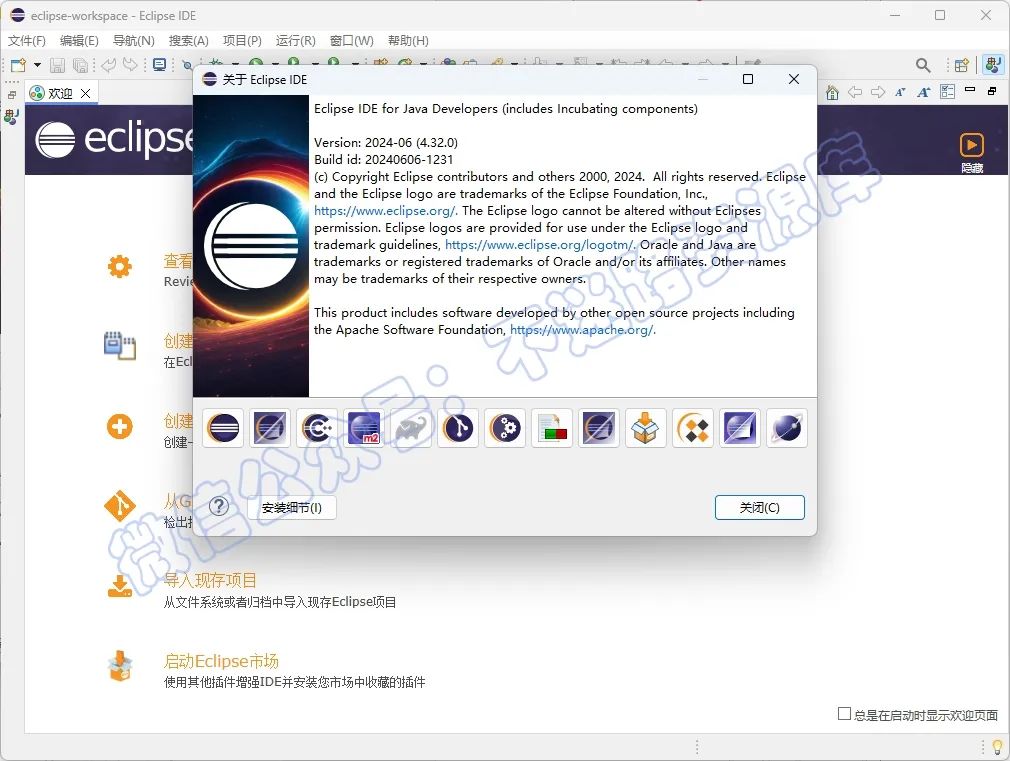Click the feature icon with white gears
This screenshot has width=1010, height=761.
point(505,428)
